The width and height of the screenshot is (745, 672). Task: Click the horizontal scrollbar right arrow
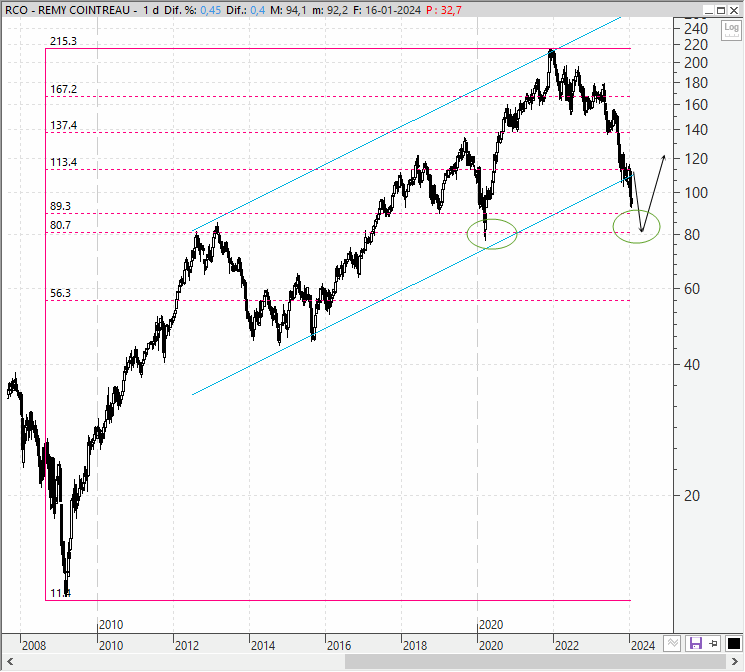(x=735, y=662)
